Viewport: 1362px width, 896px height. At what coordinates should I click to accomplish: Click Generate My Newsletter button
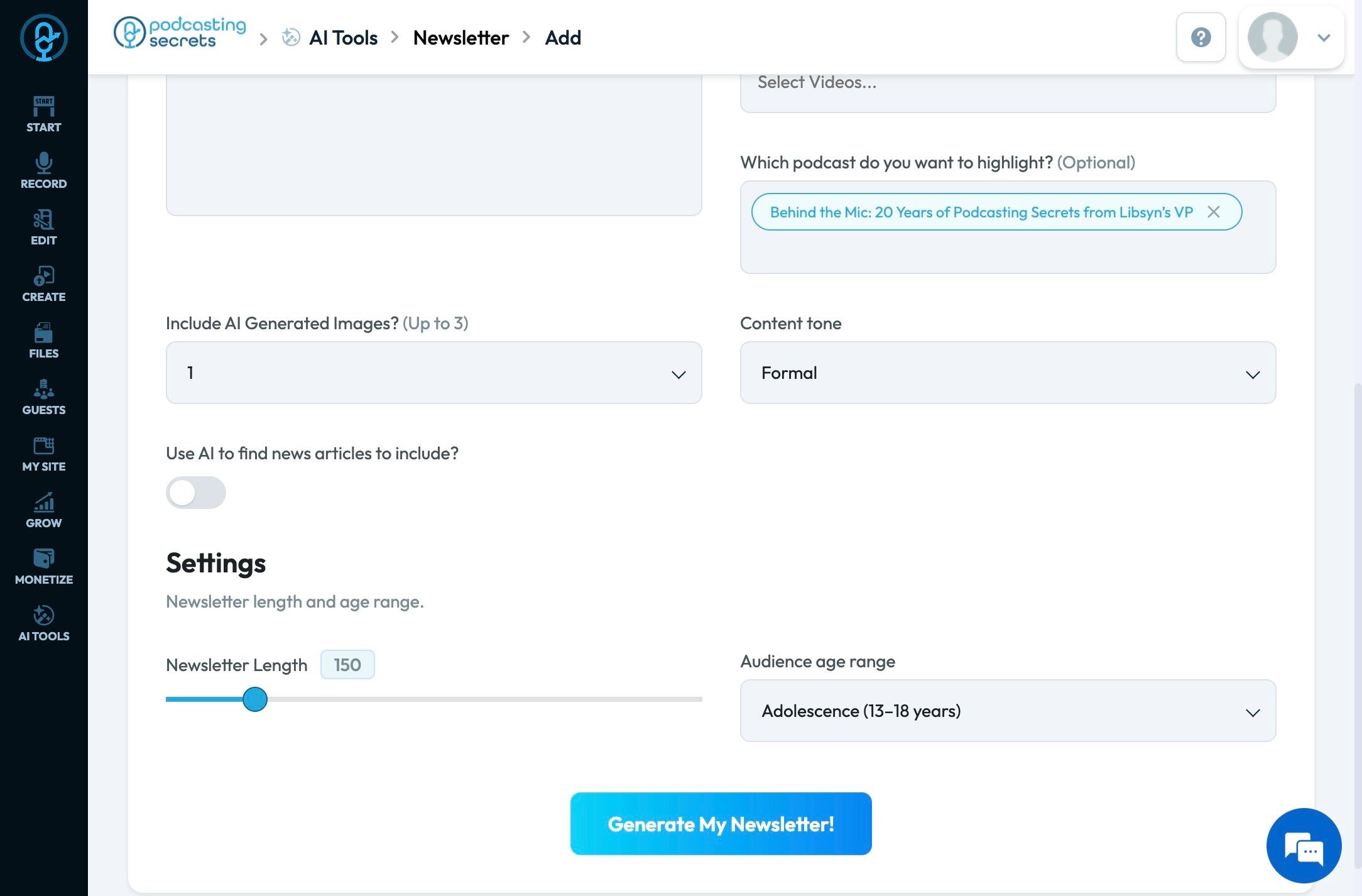[721, 824]
